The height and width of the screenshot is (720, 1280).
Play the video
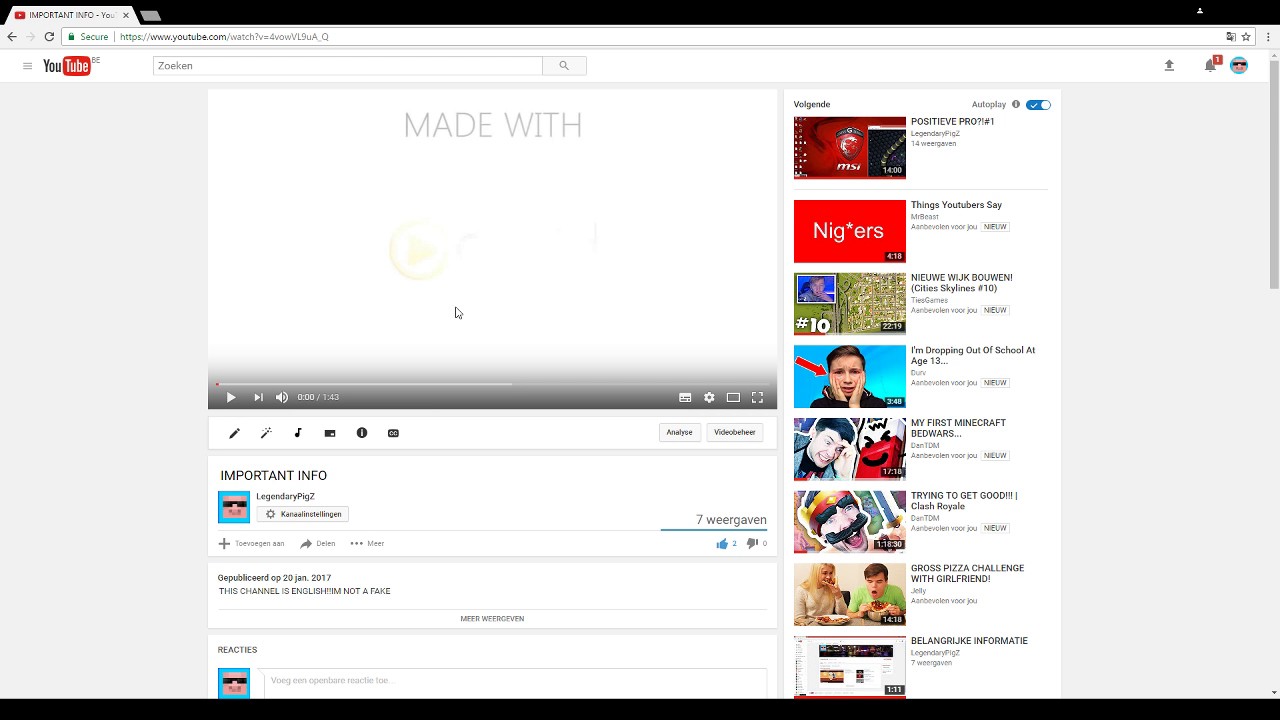tap(231, 397)
